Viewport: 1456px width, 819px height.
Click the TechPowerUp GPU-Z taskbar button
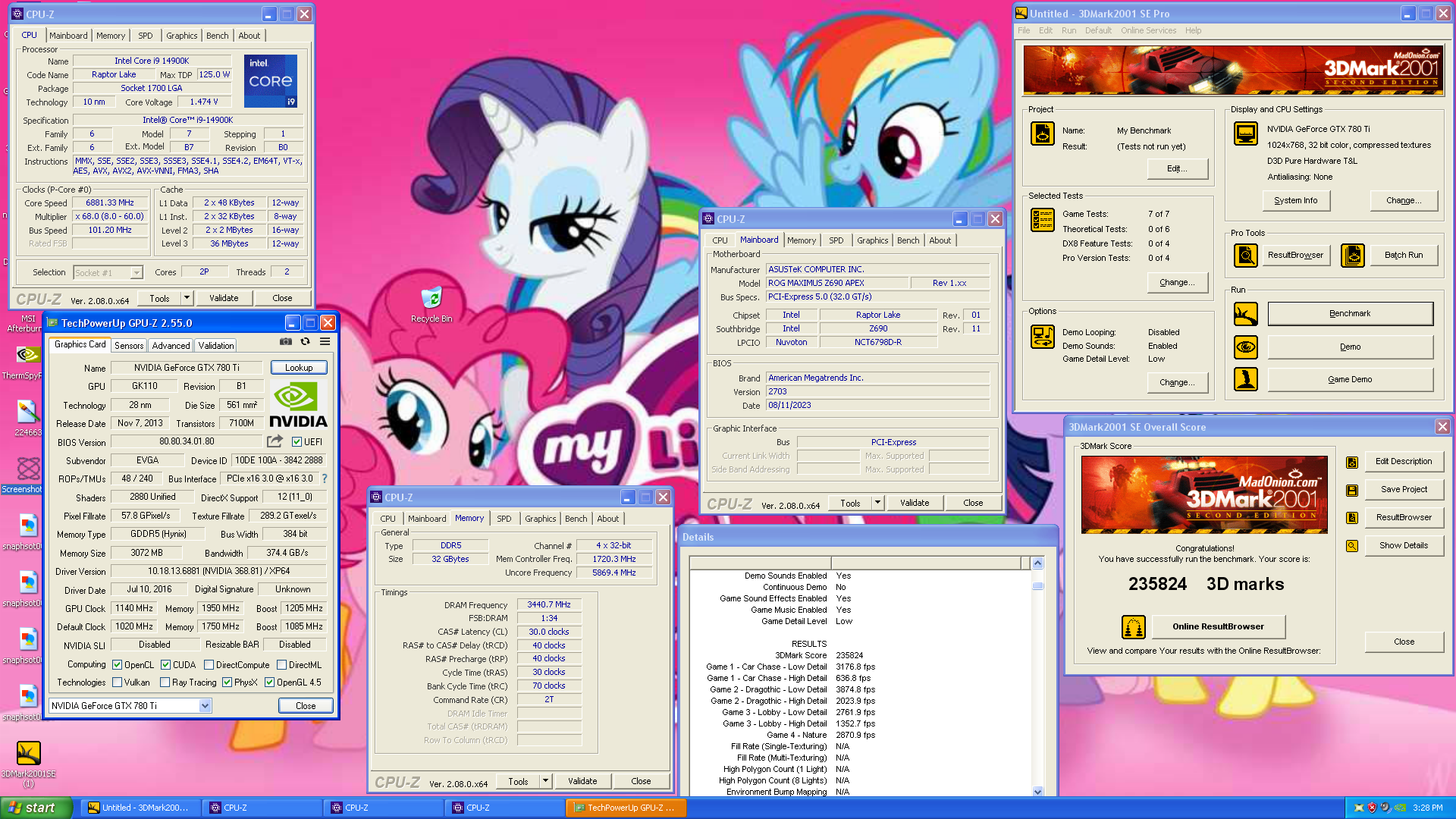click(x=626, y=808)
